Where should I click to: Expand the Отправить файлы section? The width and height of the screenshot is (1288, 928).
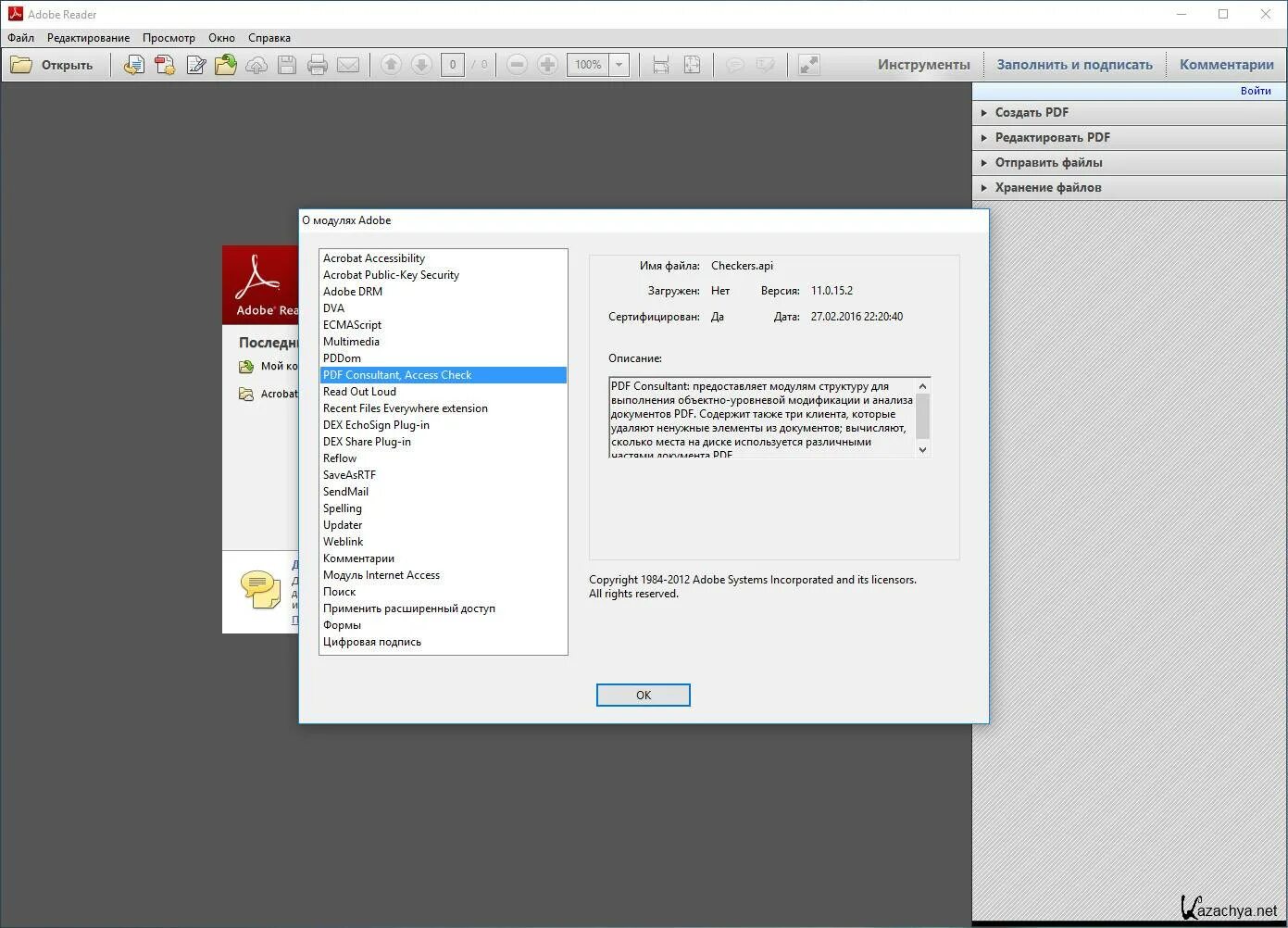click(1130, 162)
